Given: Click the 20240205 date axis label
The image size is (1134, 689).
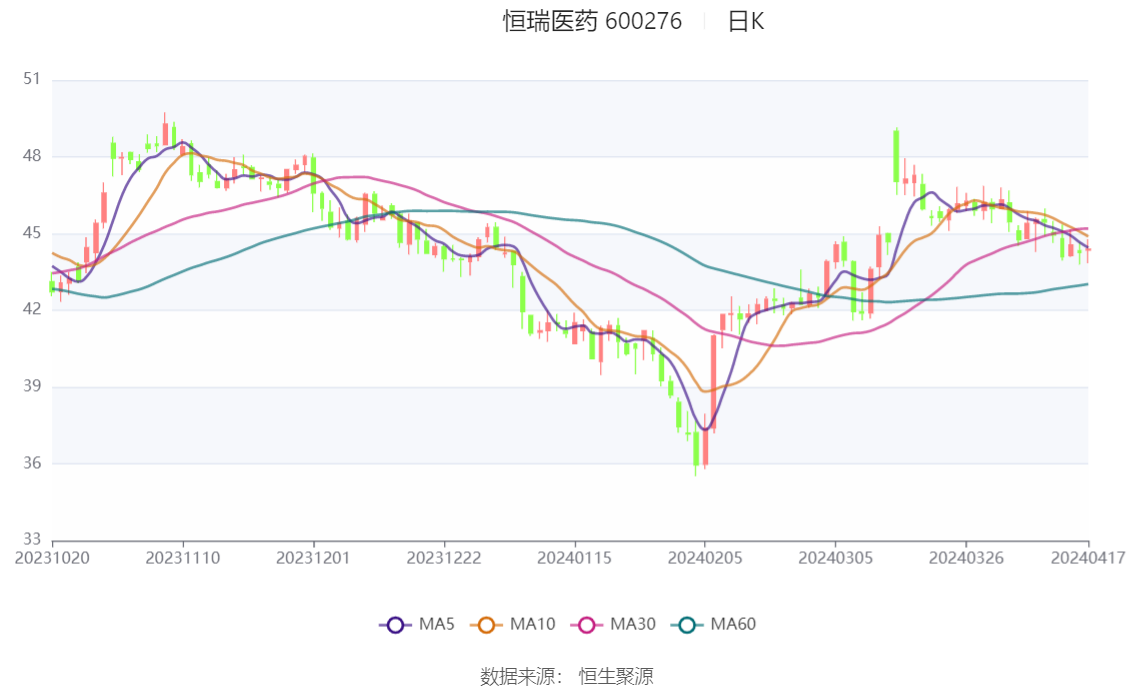Looking at the screenshot, I should coord(705,558).
